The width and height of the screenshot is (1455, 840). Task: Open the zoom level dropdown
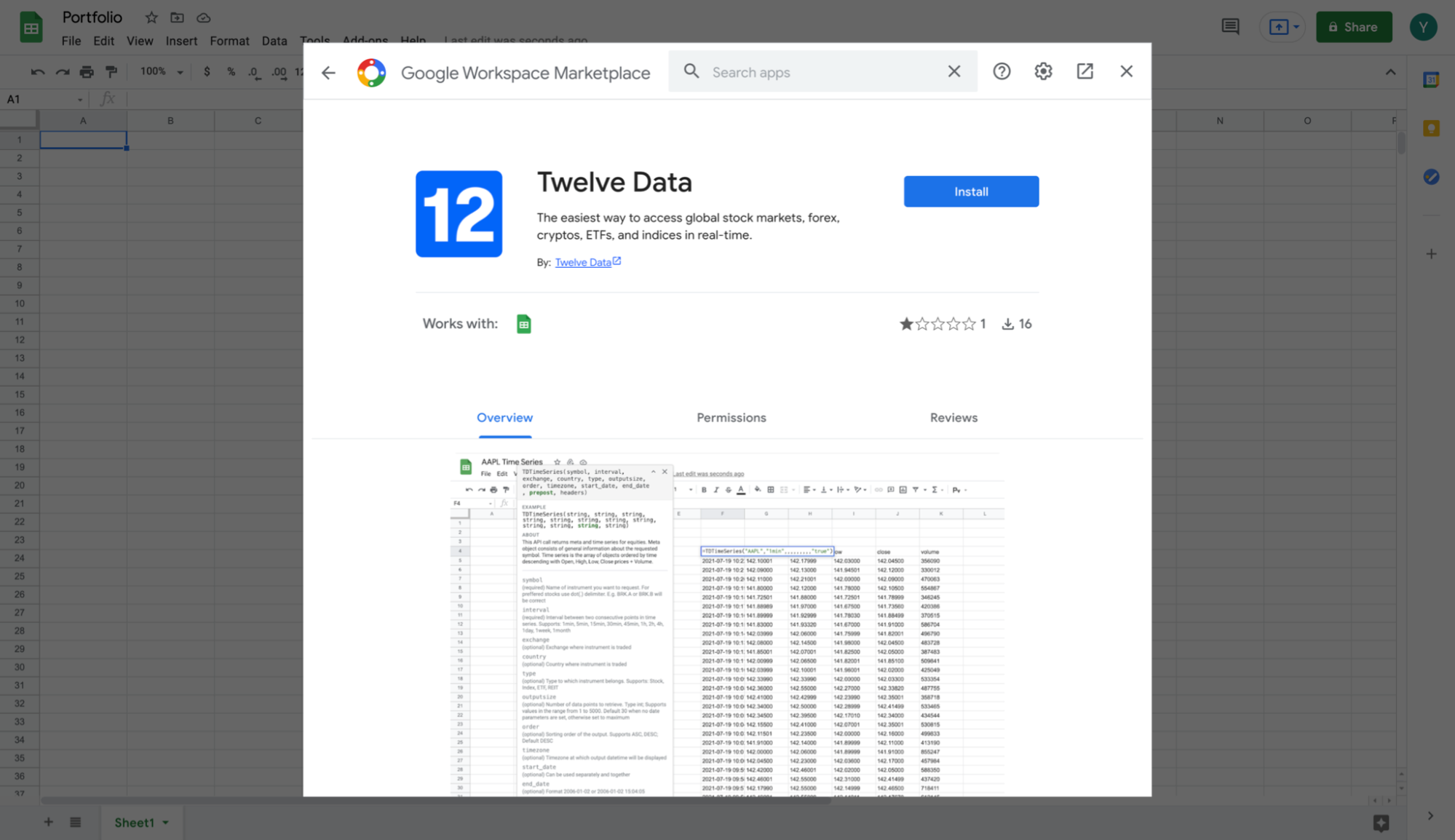pos(160,71)
